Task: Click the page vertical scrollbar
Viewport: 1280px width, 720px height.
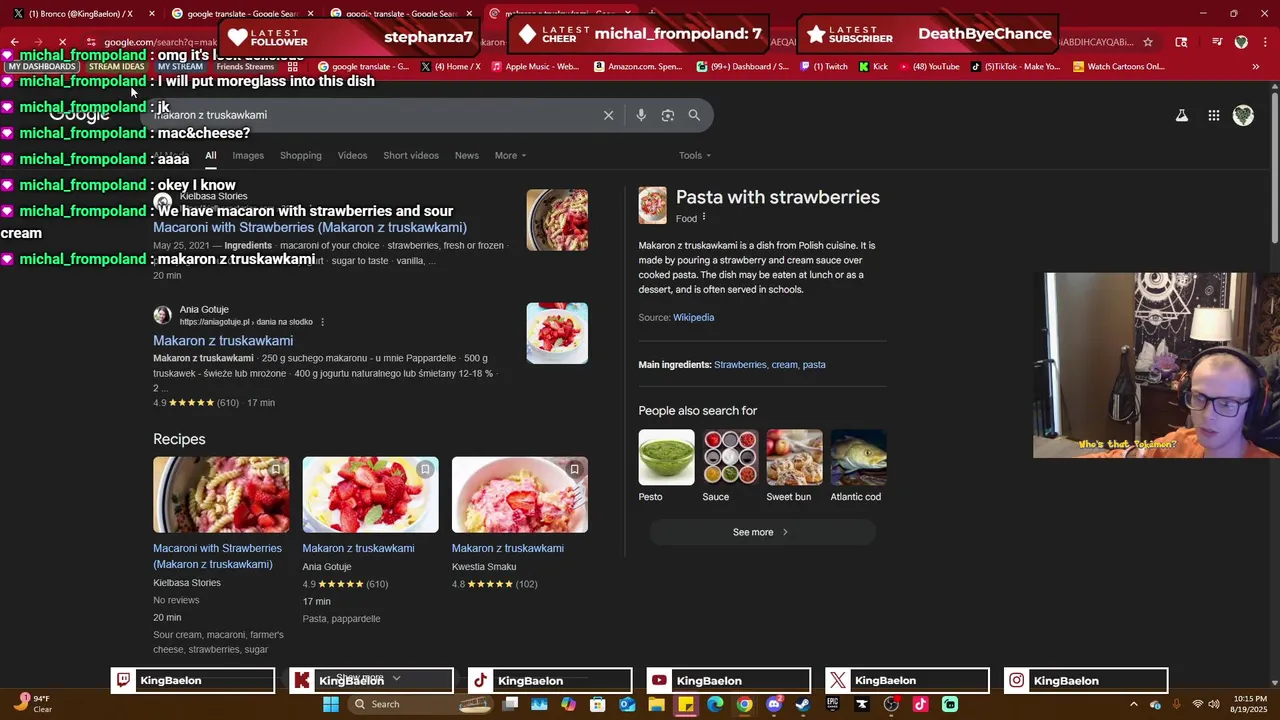Action: click(x=1274, y=166)
